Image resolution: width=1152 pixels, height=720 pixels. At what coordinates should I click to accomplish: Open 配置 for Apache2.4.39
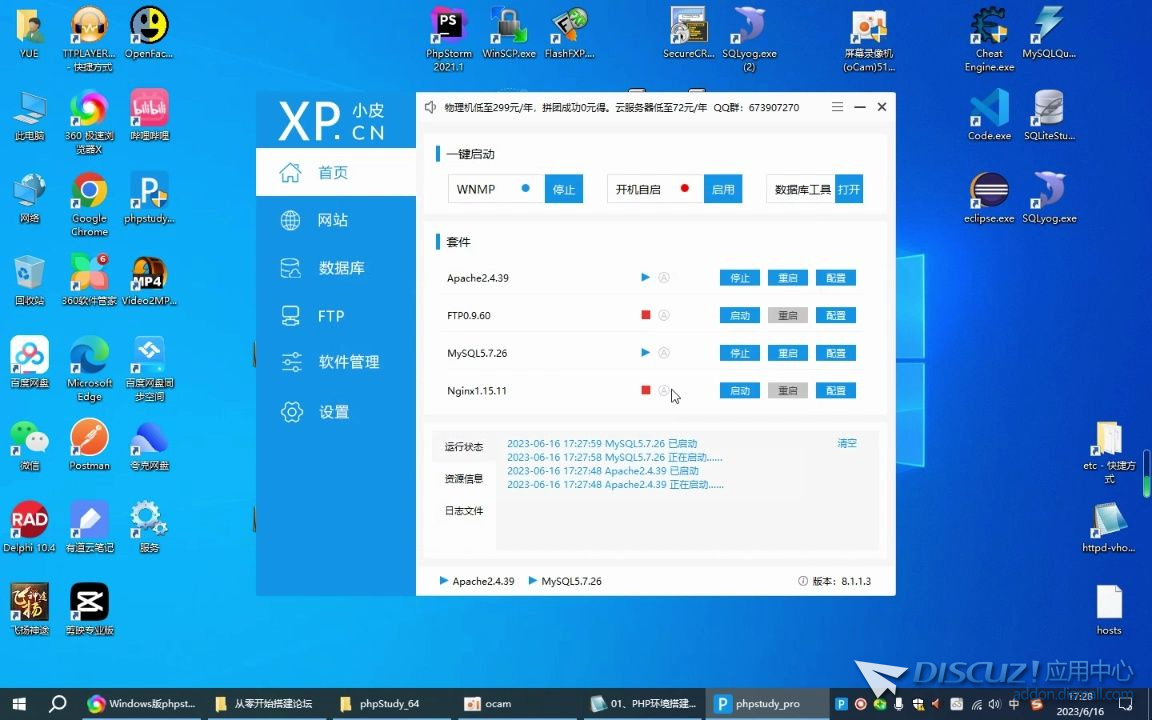click(x=835, y=278)
